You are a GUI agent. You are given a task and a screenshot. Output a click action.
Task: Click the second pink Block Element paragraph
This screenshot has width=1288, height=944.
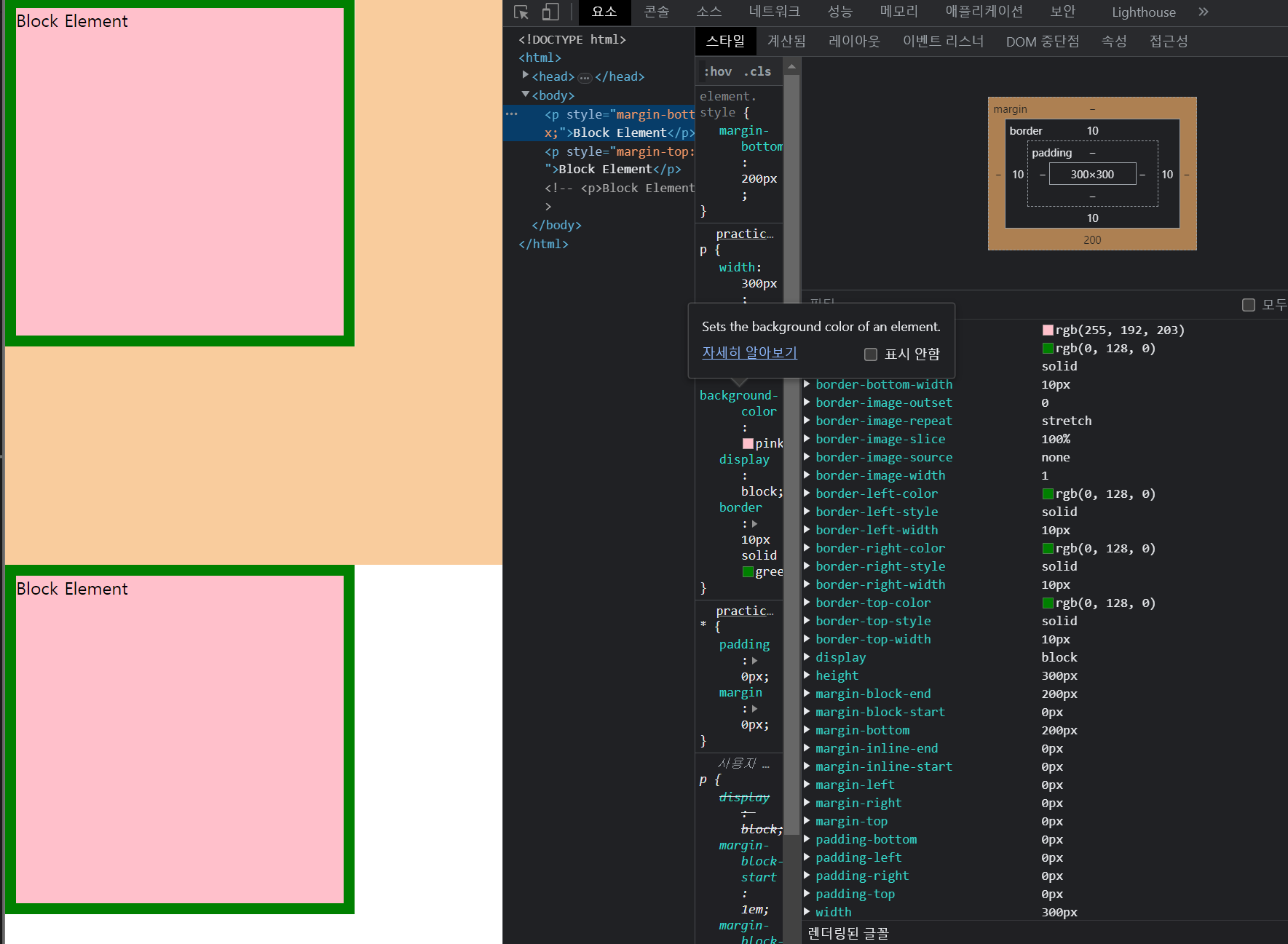180,739
